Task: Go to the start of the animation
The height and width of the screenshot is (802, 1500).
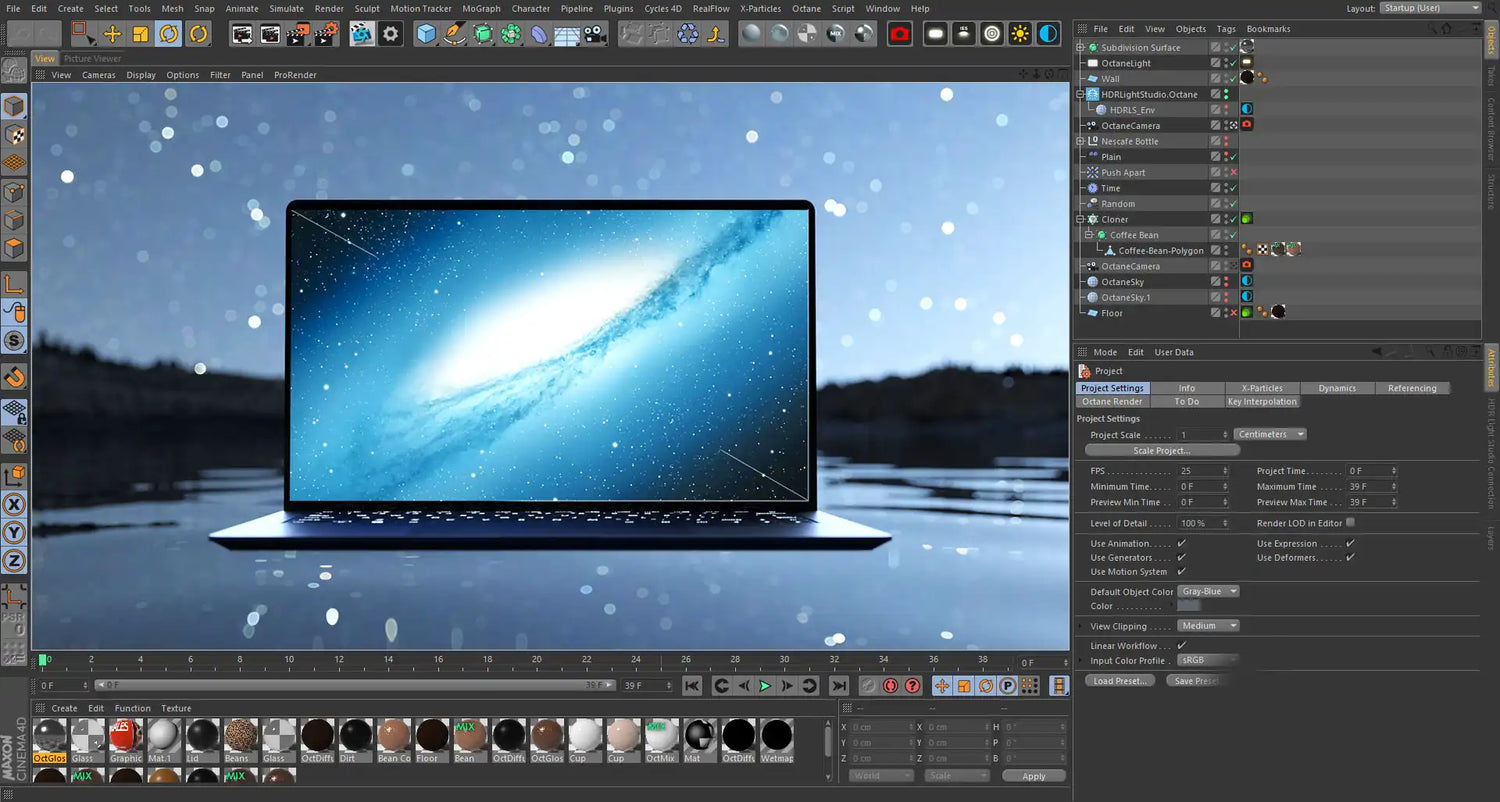Action: pyautogui.click(x=691, y=686)
